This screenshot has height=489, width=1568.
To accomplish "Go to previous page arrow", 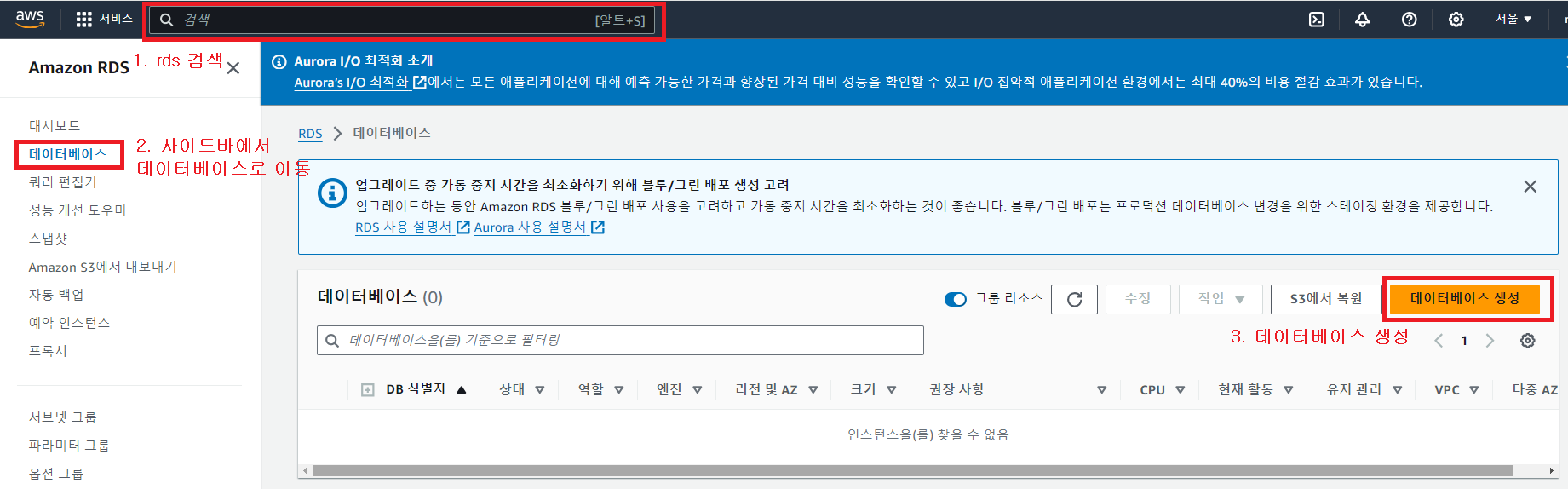I will coord(1439,341).
